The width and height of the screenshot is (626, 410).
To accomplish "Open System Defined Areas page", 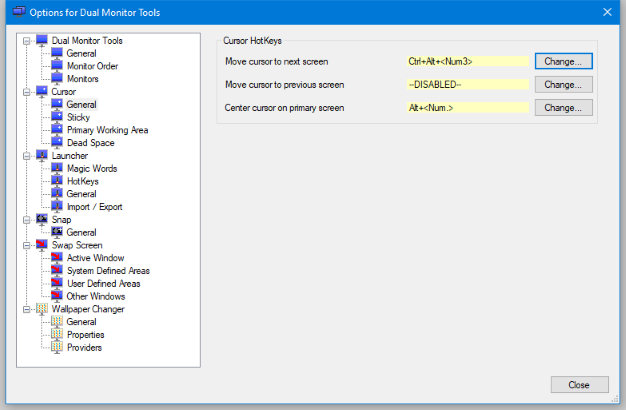I will click(x=108, y=270).
